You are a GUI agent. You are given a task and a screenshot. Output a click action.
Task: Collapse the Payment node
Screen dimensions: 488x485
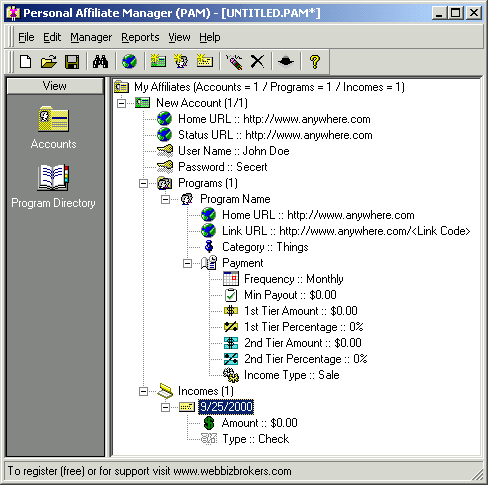187,263
